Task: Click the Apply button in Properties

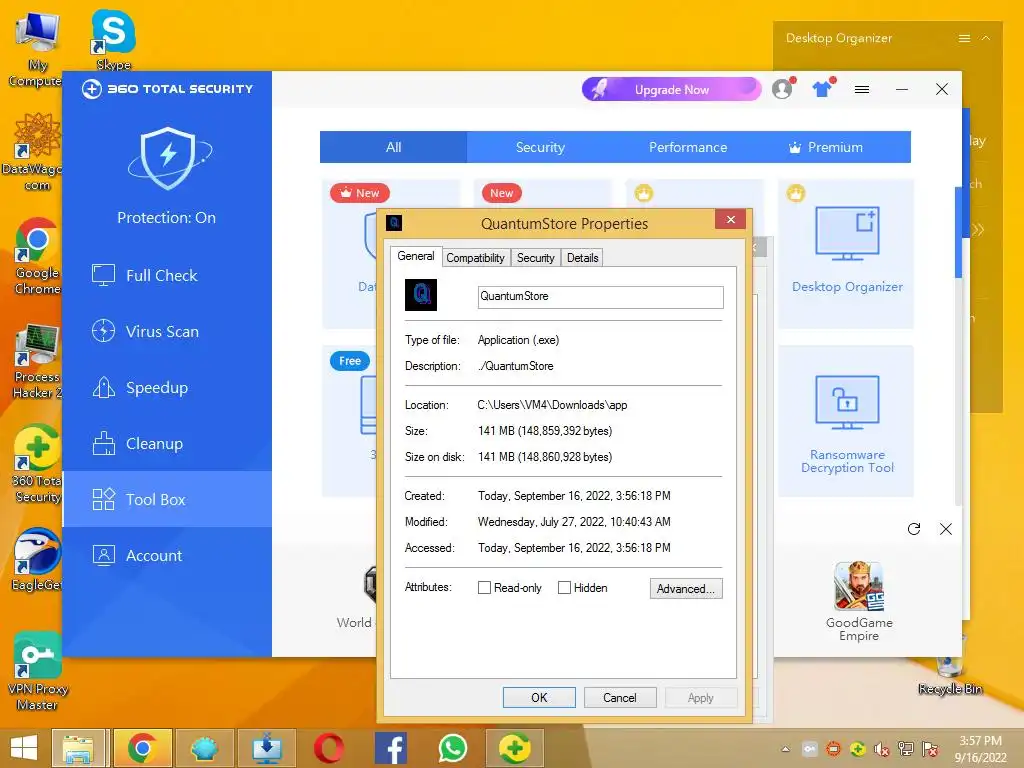Action: tap(701, 697)
